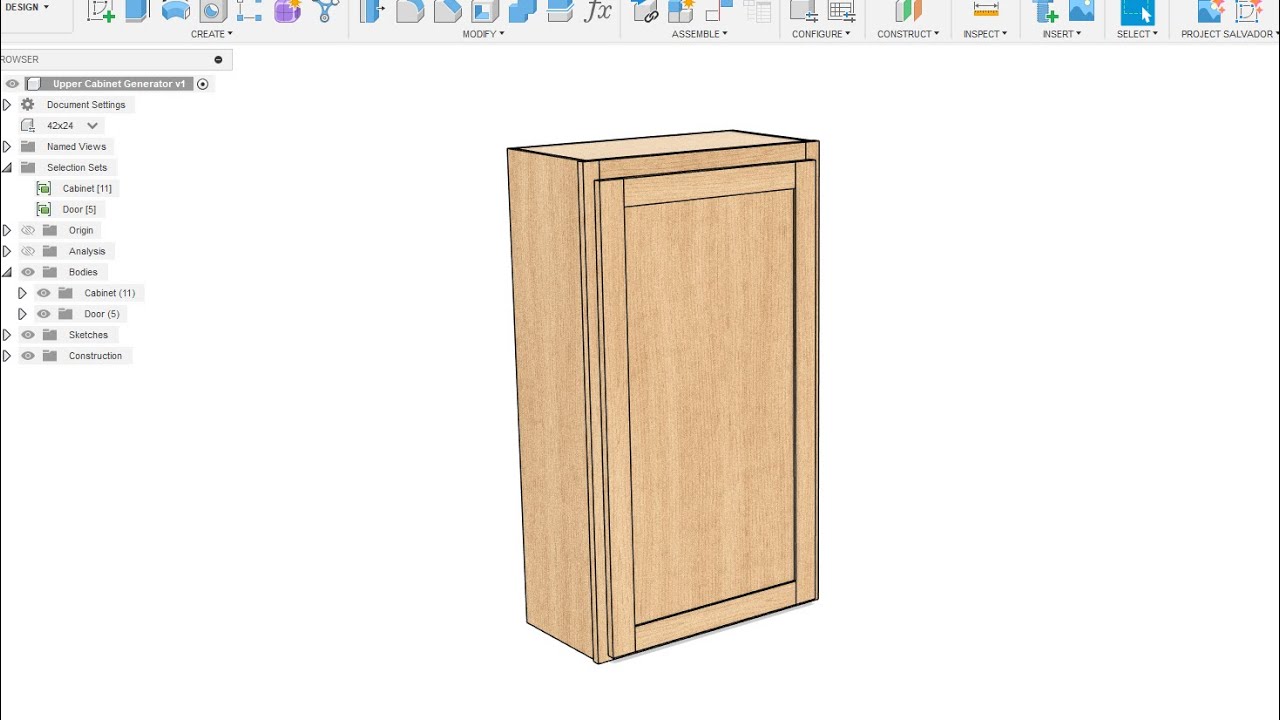
Task: Select the Automated Modeling tool icon
Action: (325, 11)
